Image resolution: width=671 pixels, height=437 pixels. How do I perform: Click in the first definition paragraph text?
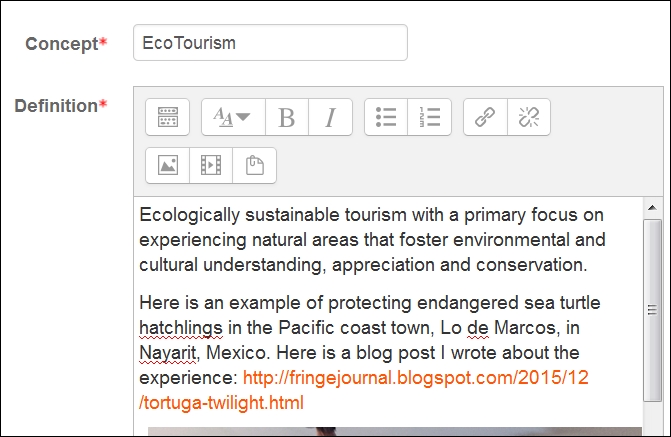[x=372, y=240]
